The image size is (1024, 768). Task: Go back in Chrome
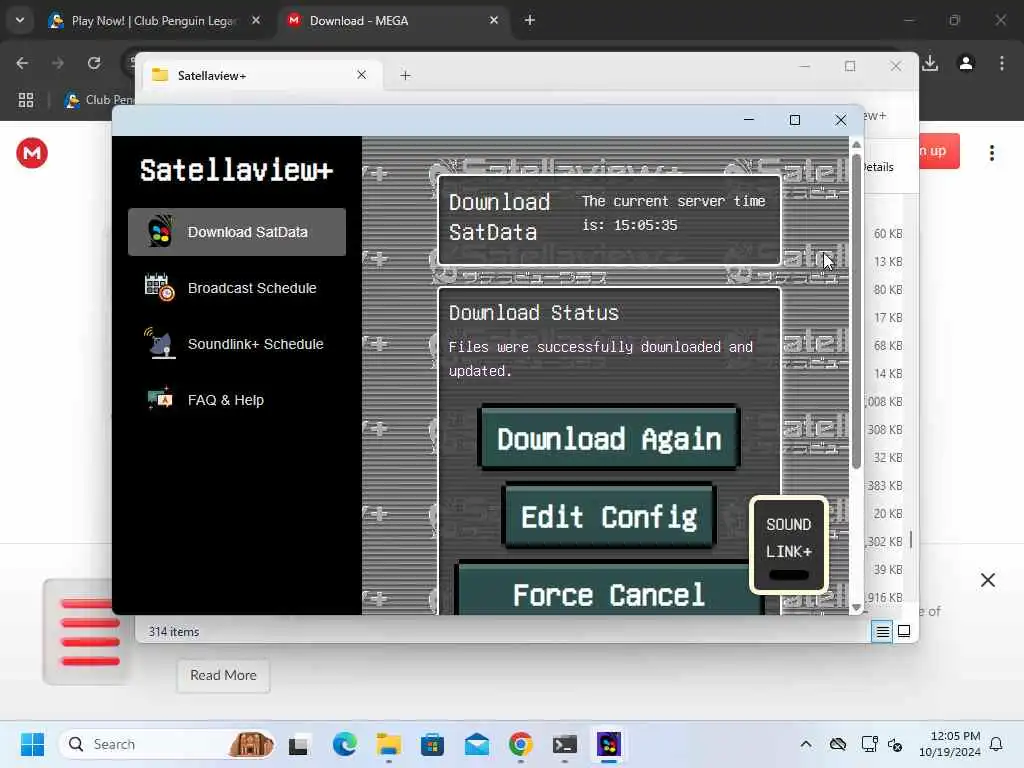22,63
